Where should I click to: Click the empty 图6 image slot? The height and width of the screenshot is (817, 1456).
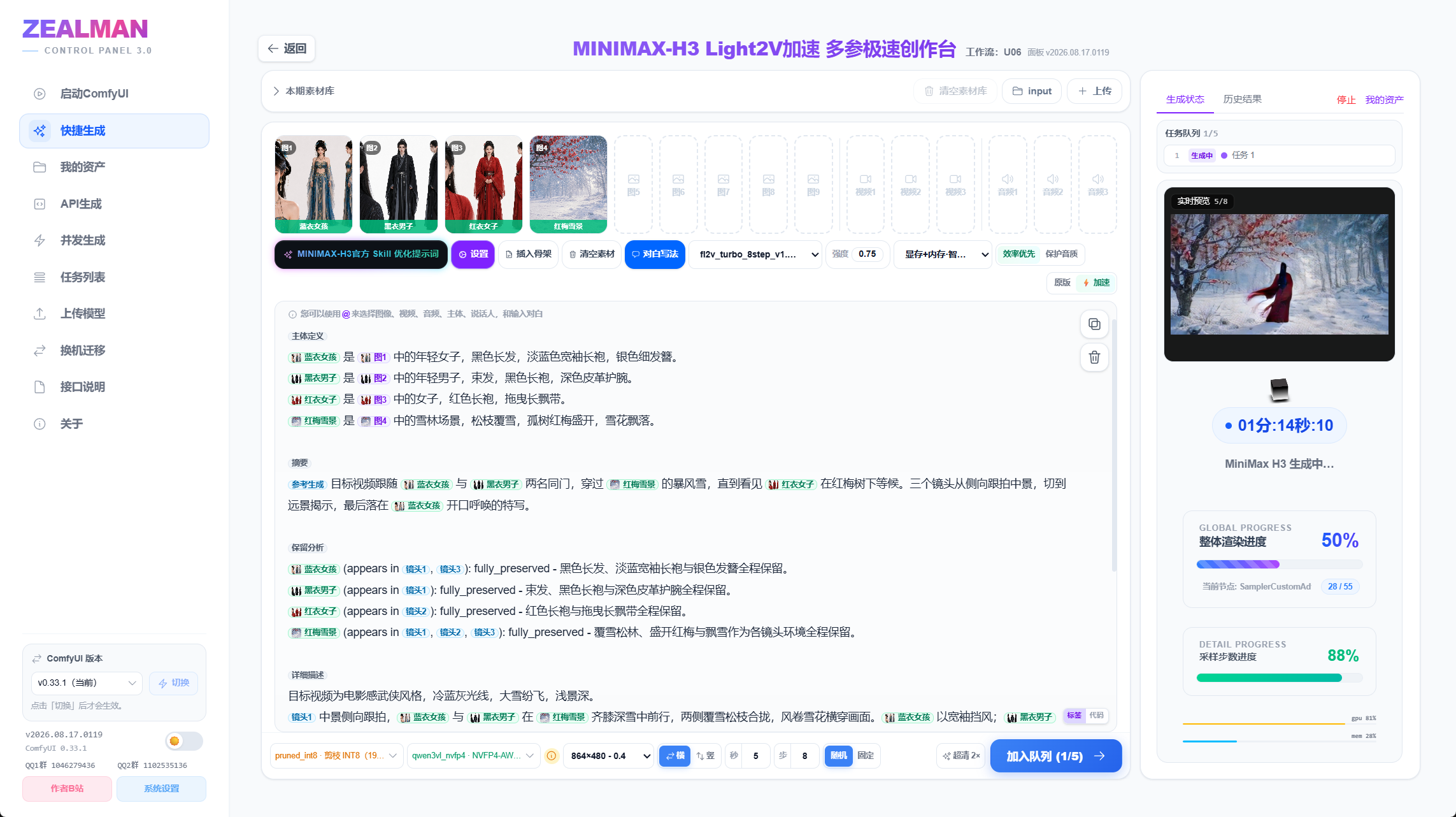coord(678,184)
